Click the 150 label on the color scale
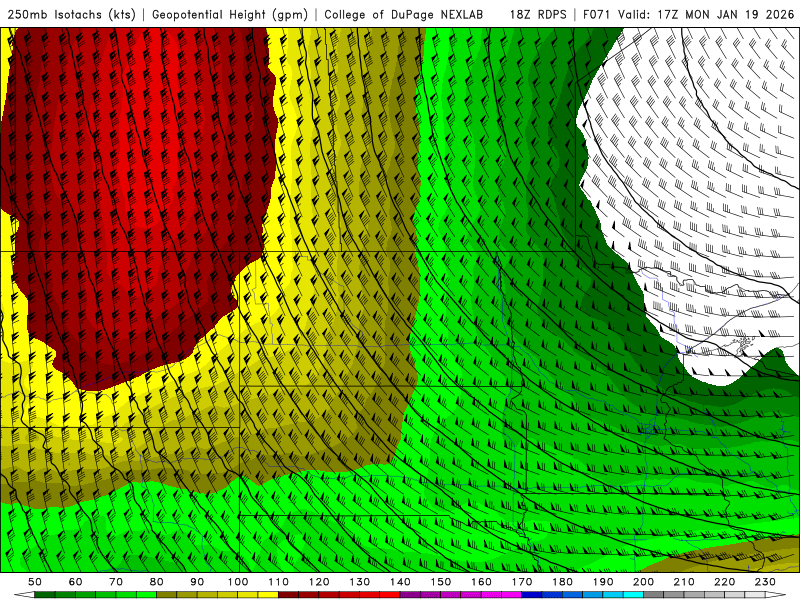The image size is (800, 600). (x=441, y=582)
